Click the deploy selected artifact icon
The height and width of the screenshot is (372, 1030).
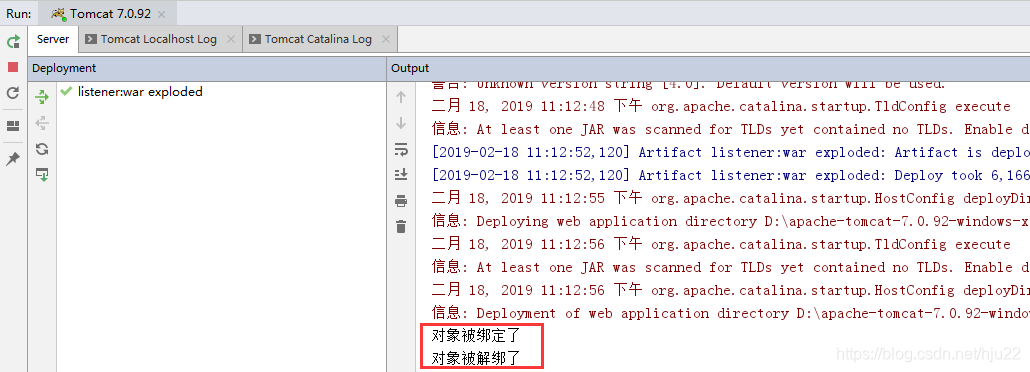(42, 175)
